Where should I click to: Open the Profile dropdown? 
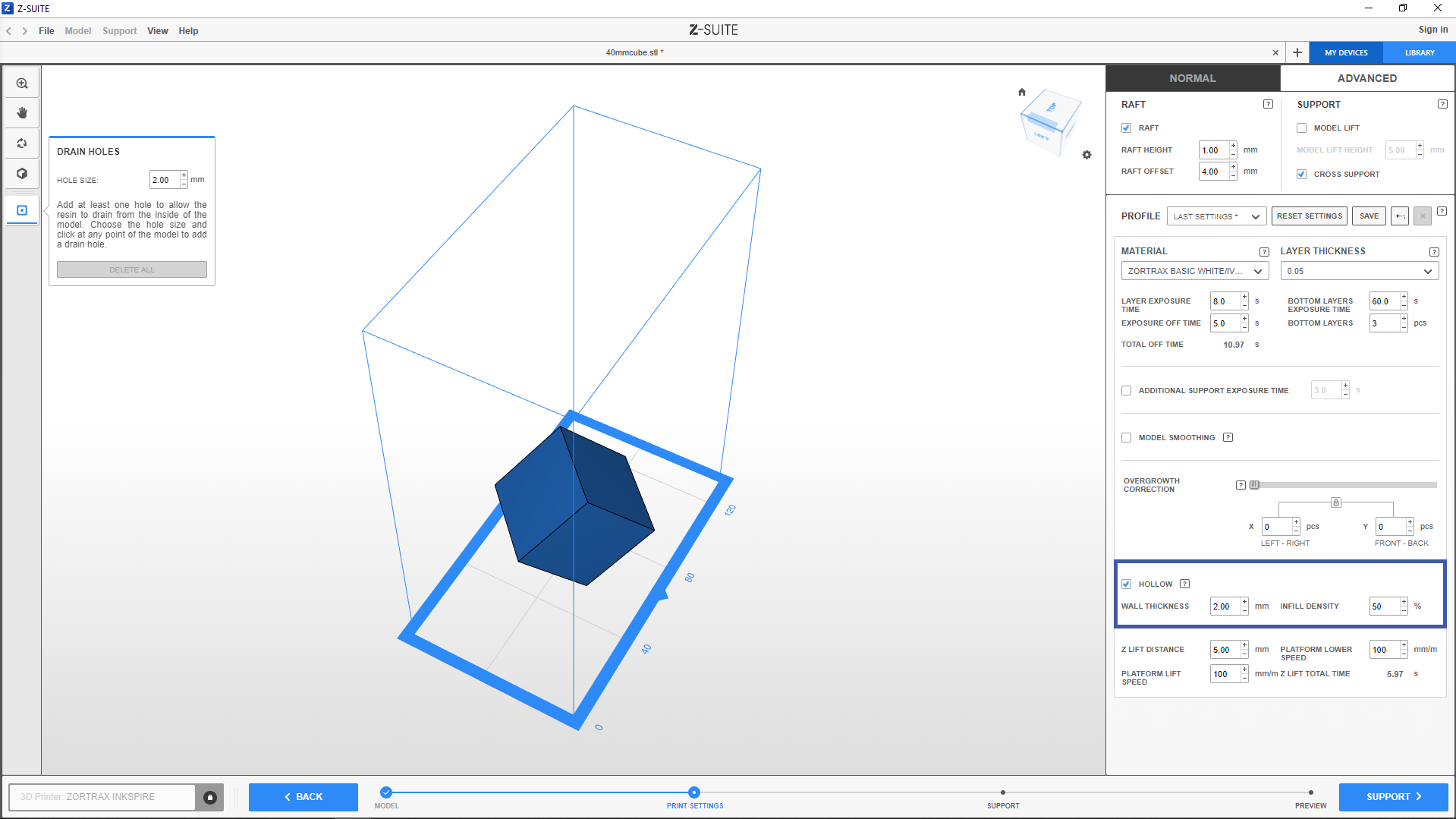pos(1216,216)
